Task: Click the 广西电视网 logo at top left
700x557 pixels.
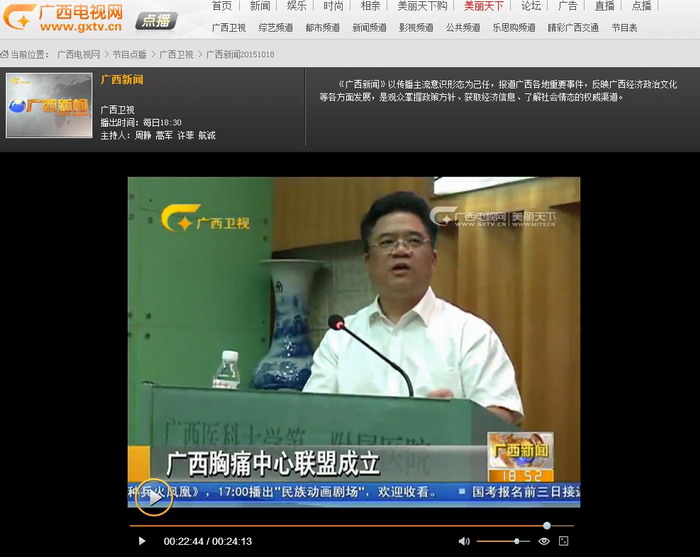Action: [x=66, y=18]
